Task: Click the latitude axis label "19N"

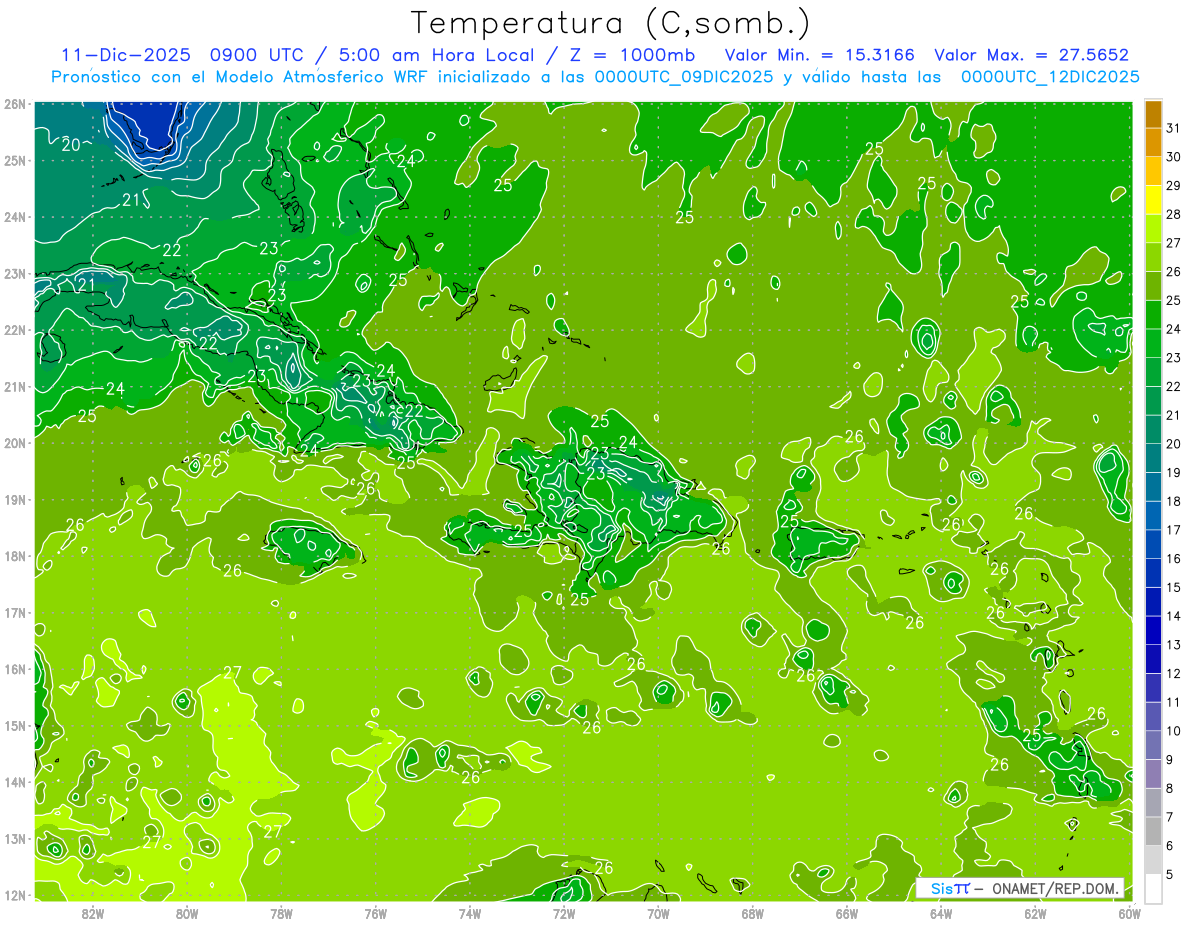Action: [14, 500]
